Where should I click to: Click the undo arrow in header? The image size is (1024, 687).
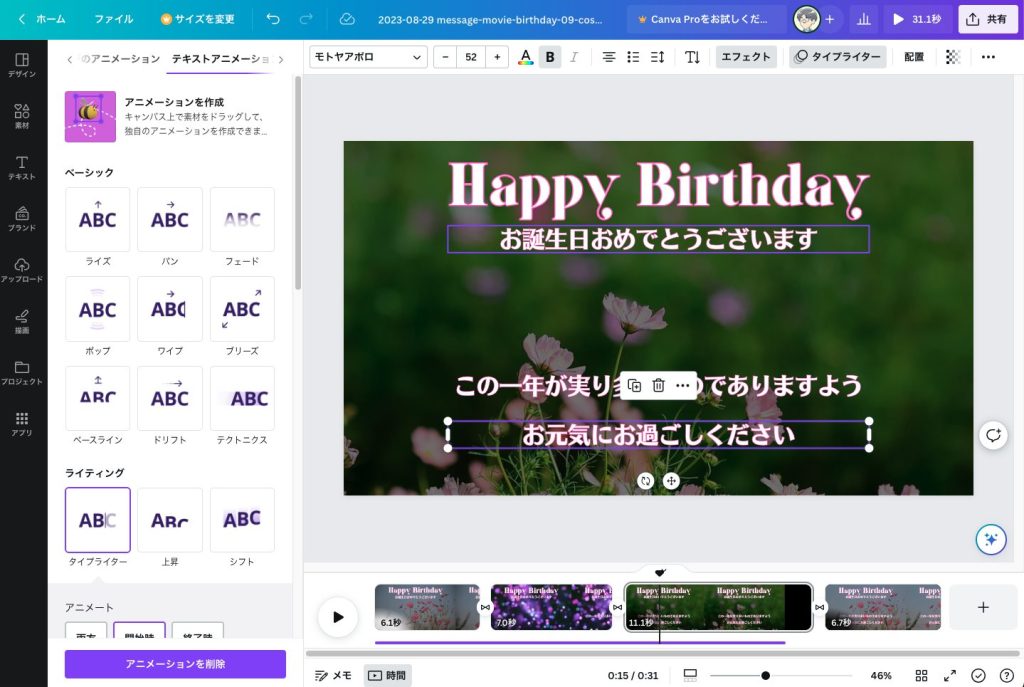pos(273,19)
